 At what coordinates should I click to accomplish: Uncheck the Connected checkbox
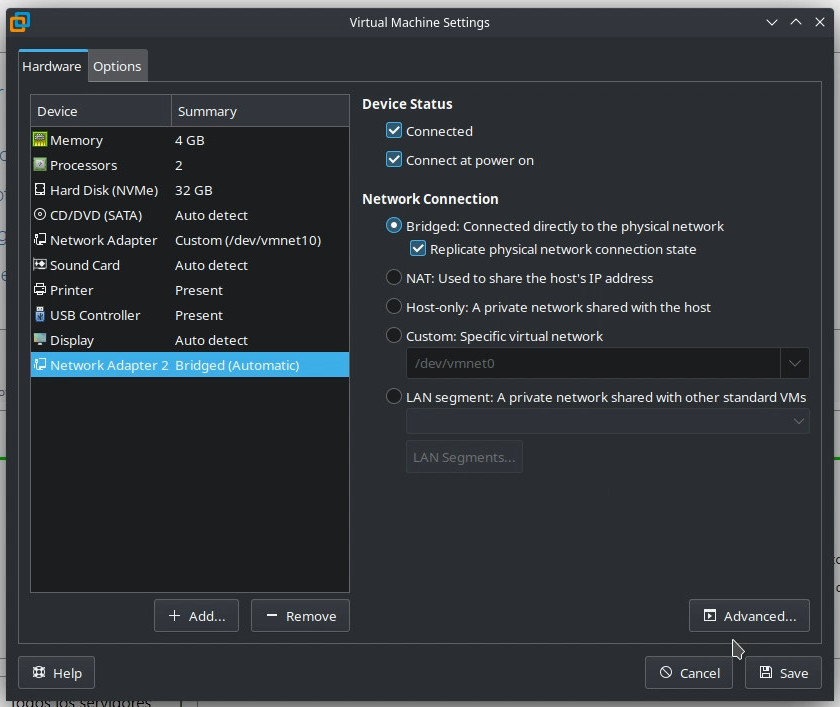(394, 131)
